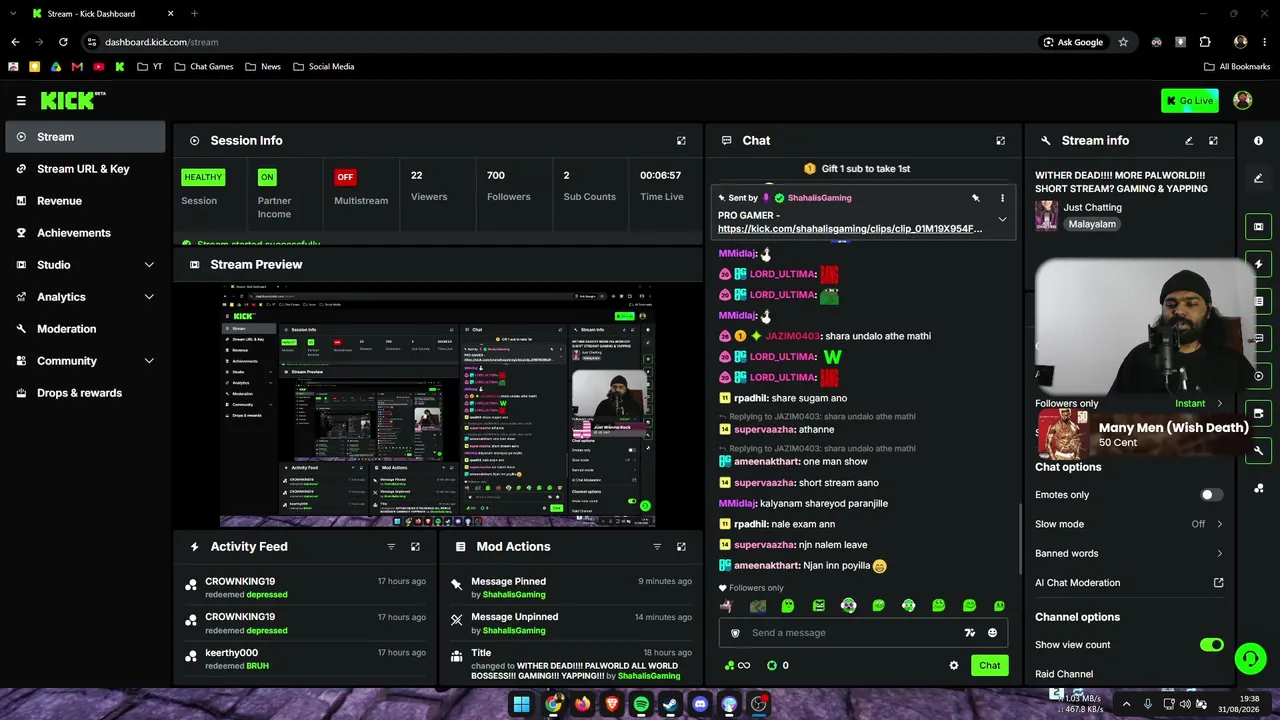Open the Chat Games bookmarks folder
This screenshot has height=720, width=1280.
203,67
